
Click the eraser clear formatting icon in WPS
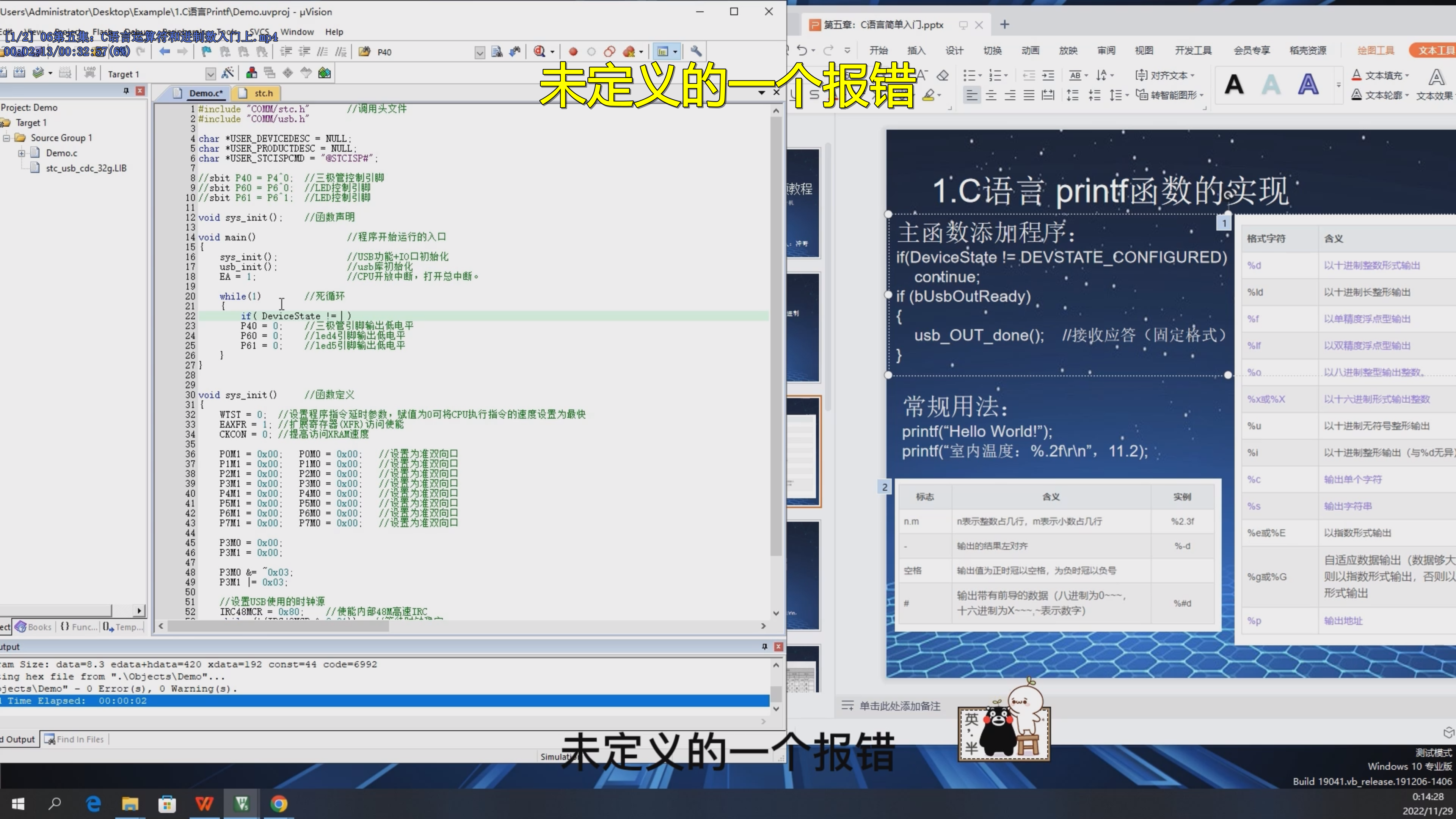[942, 75]
